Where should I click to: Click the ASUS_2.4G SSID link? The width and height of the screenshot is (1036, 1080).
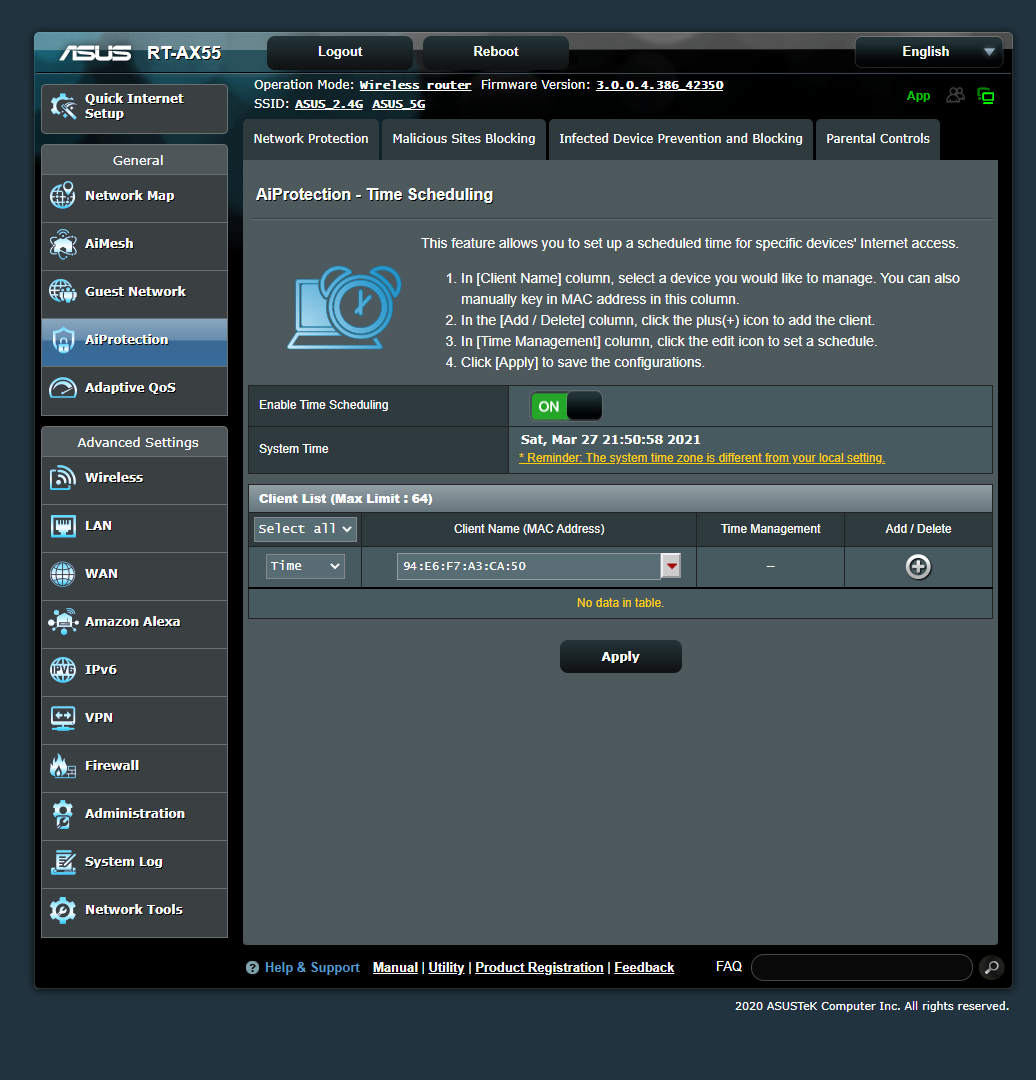pos(329,104)
